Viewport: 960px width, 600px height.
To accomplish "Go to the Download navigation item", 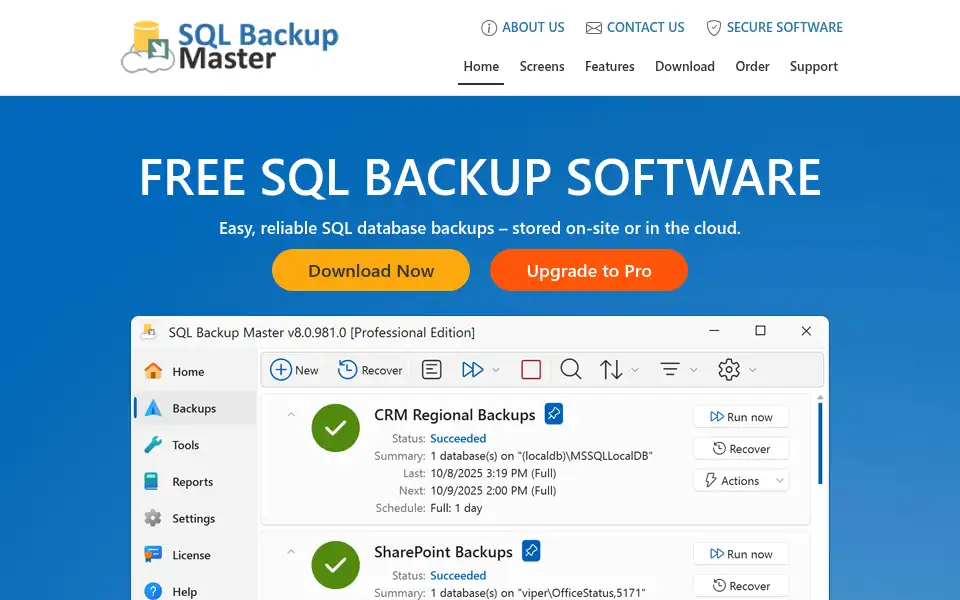I will pyautogui.click(x=684, y=66).
